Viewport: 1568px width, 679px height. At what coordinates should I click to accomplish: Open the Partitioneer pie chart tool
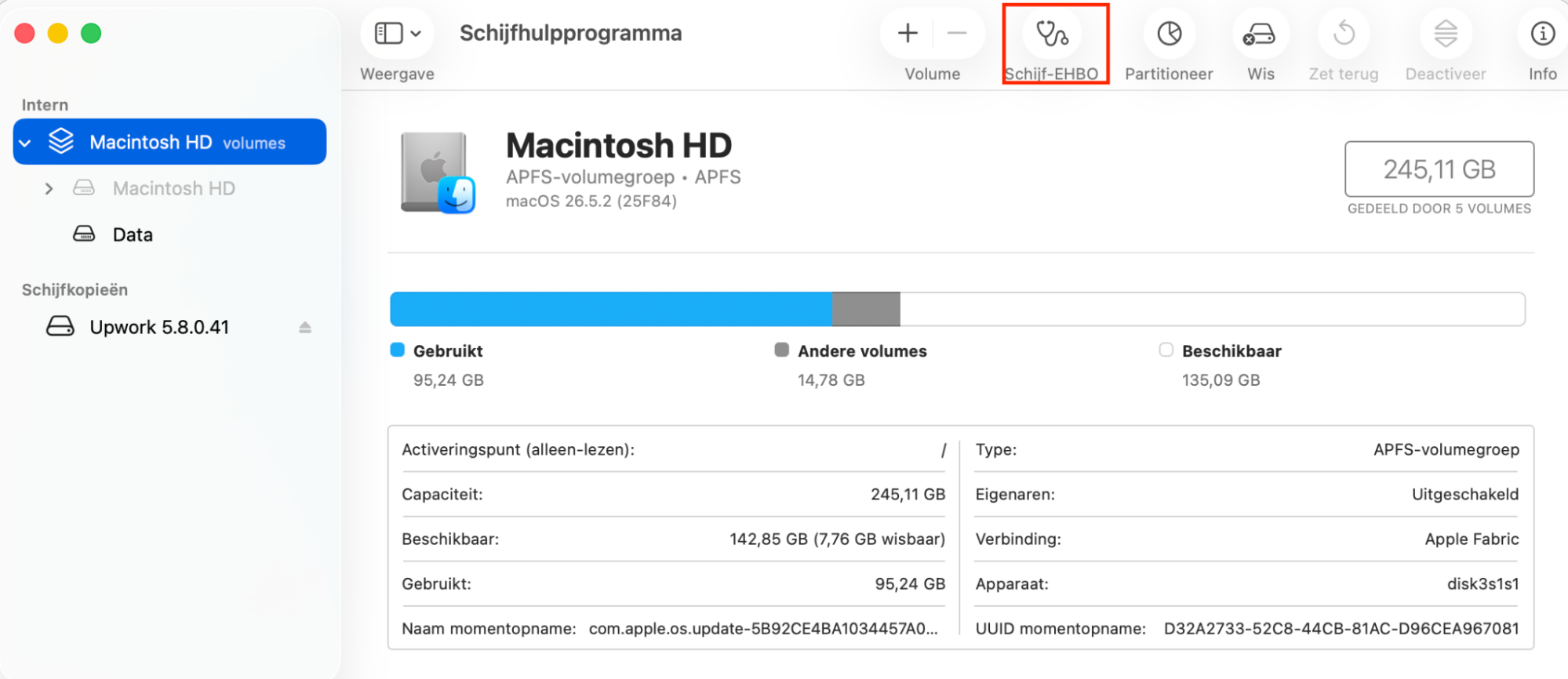tap(1169, 34)
